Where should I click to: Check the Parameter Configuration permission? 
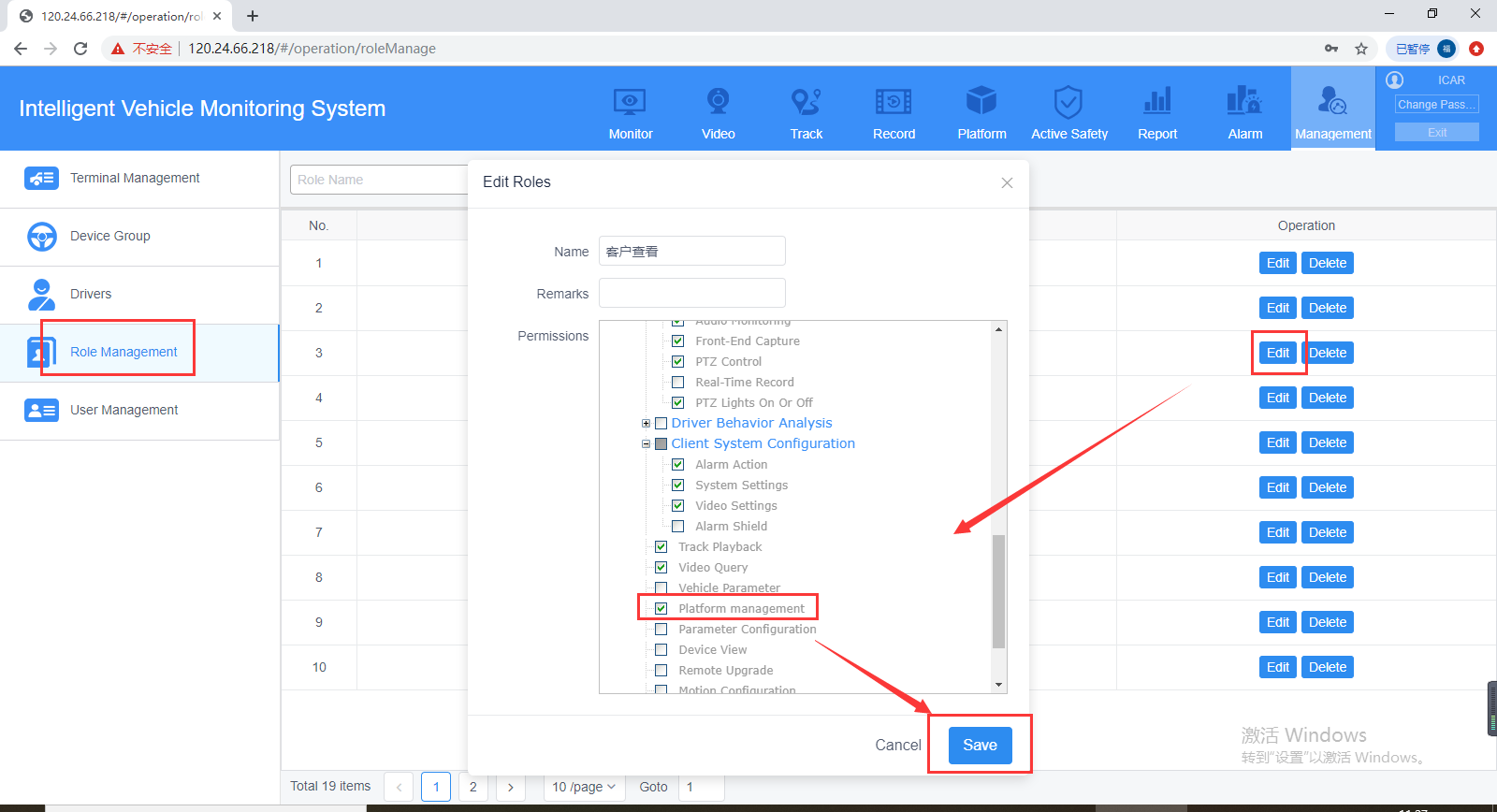[x=661, y=630]
